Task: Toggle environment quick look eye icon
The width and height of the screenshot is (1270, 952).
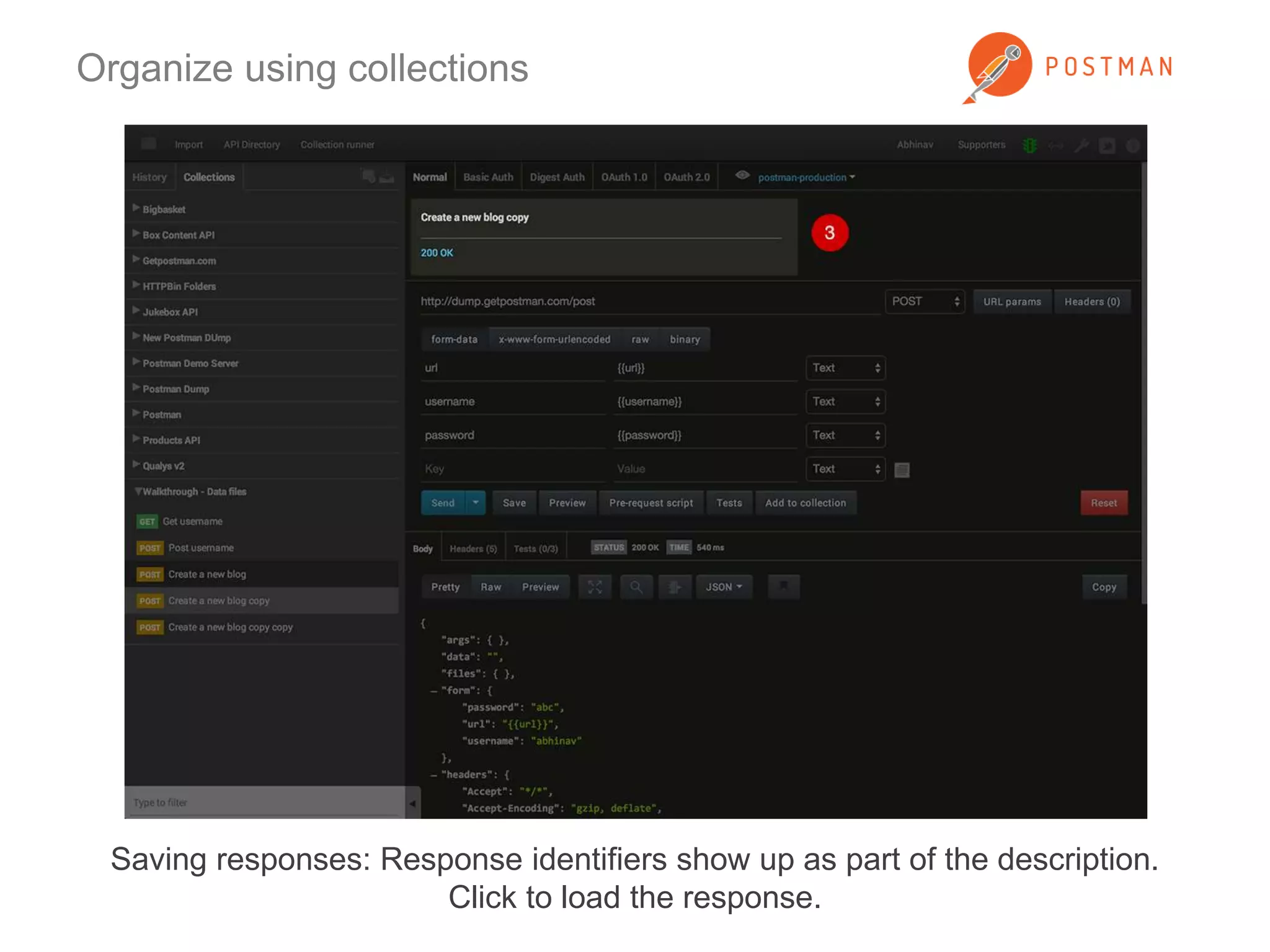Action: pos(742,176)
